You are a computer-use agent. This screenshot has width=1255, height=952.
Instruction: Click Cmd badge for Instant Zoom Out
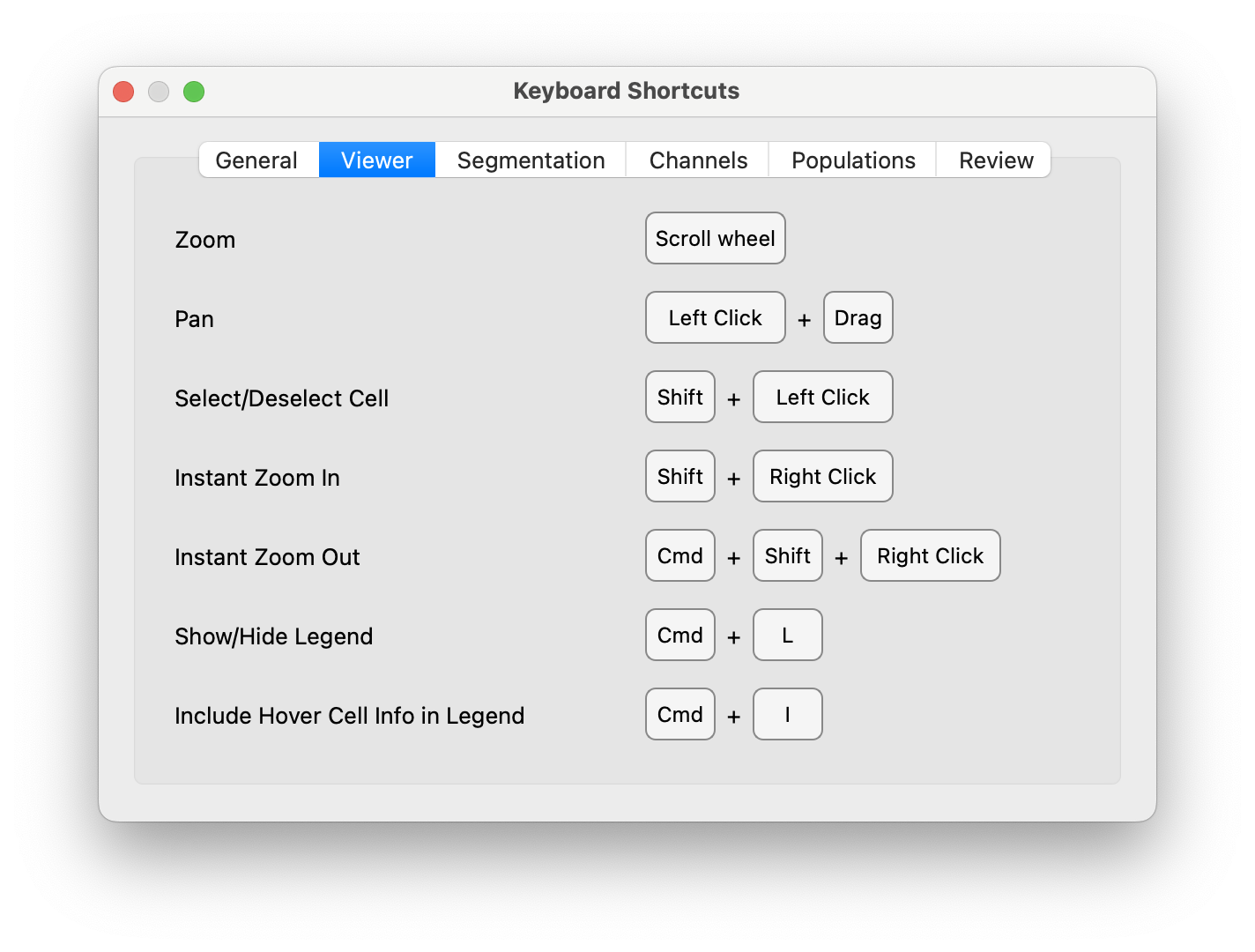pyautogui.click(x=679, y=555)
